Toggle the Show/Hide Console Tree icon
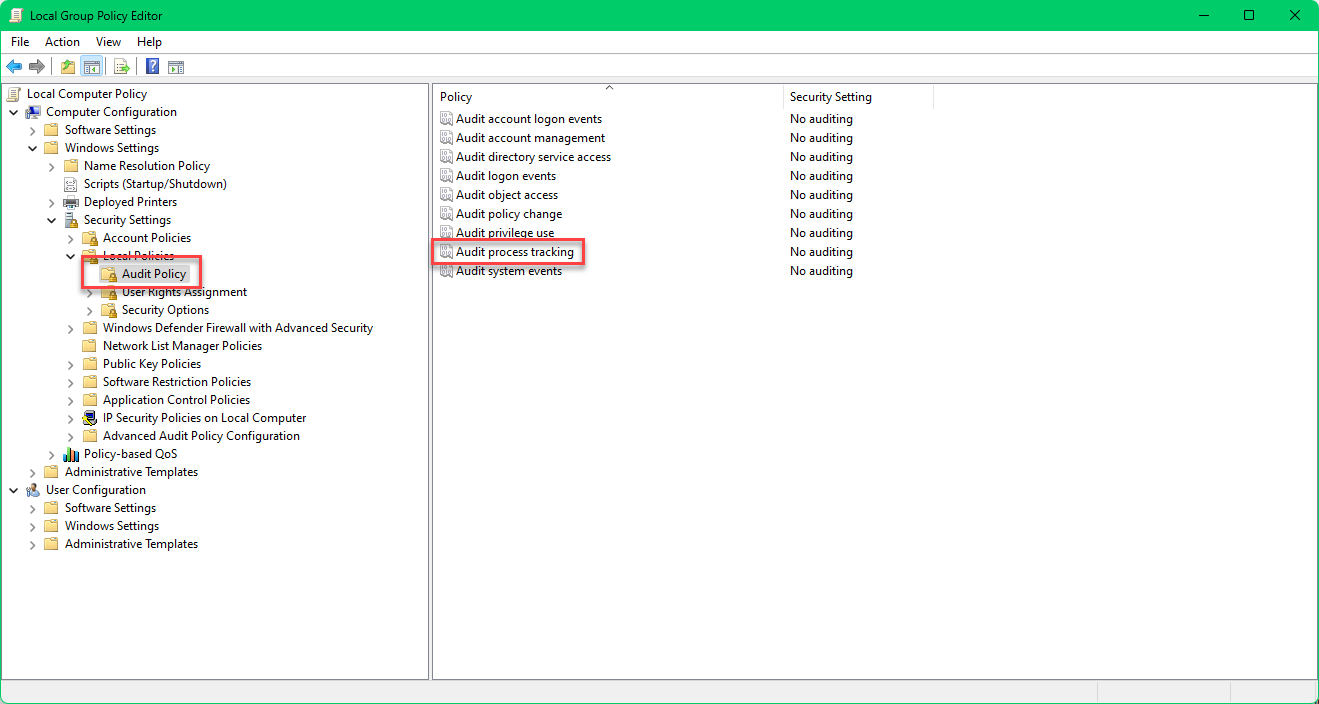The width and height of the screenshot is (1319, 704). (91, 66)
